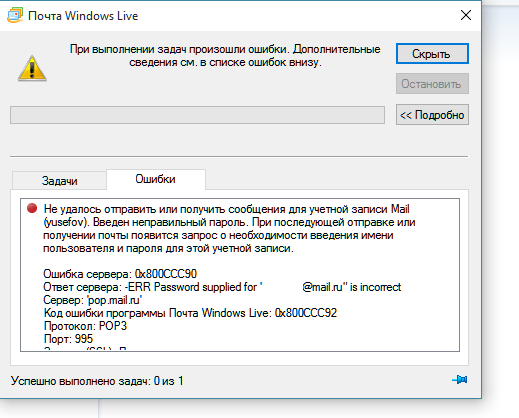Screen dimensions: 519x418
Task: Click the 'Протокол: POP3' line
Action: [85, 326]
